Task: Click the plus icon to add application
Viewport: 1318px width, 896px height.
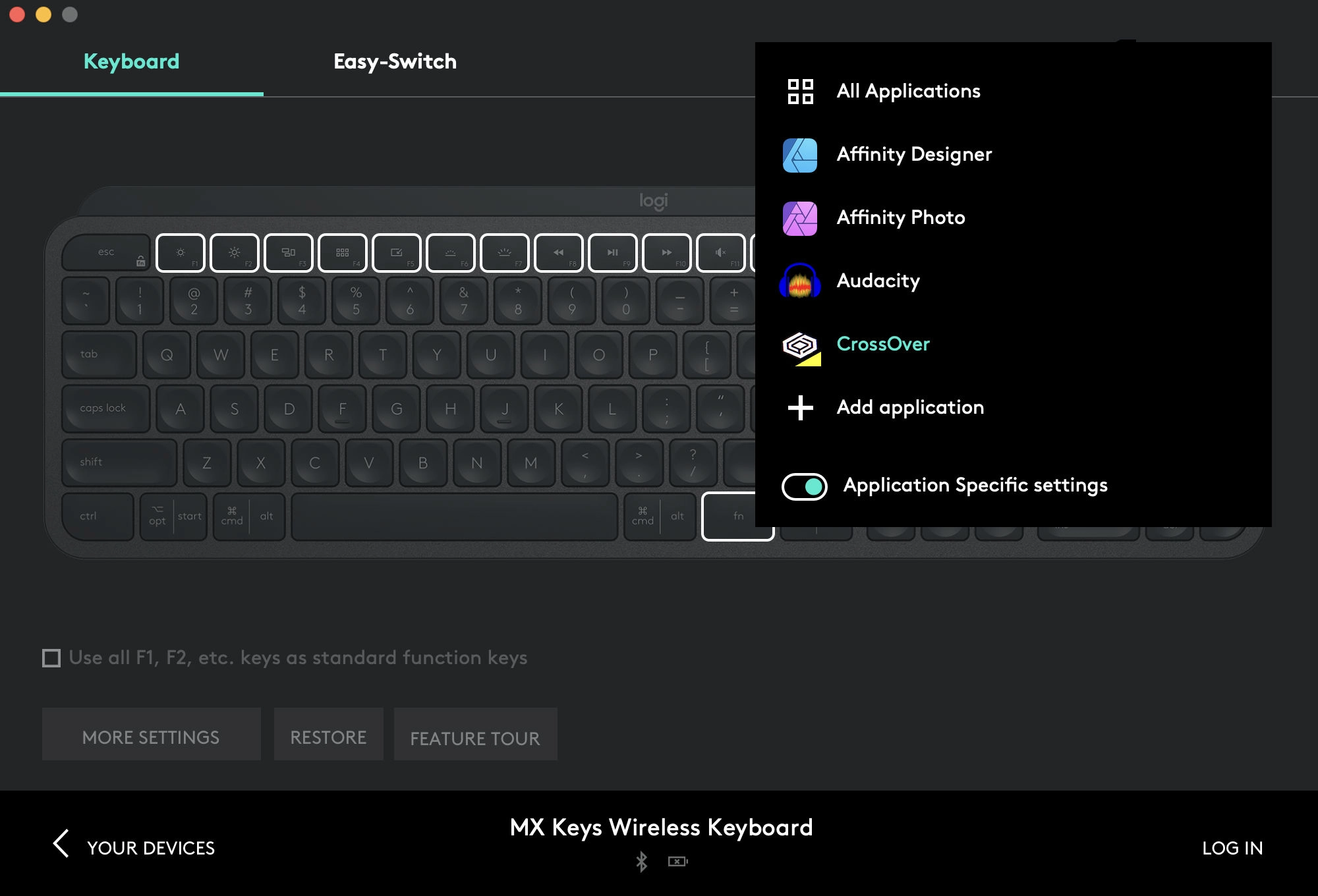Action: pyautogui.click(x=800, y=408)
